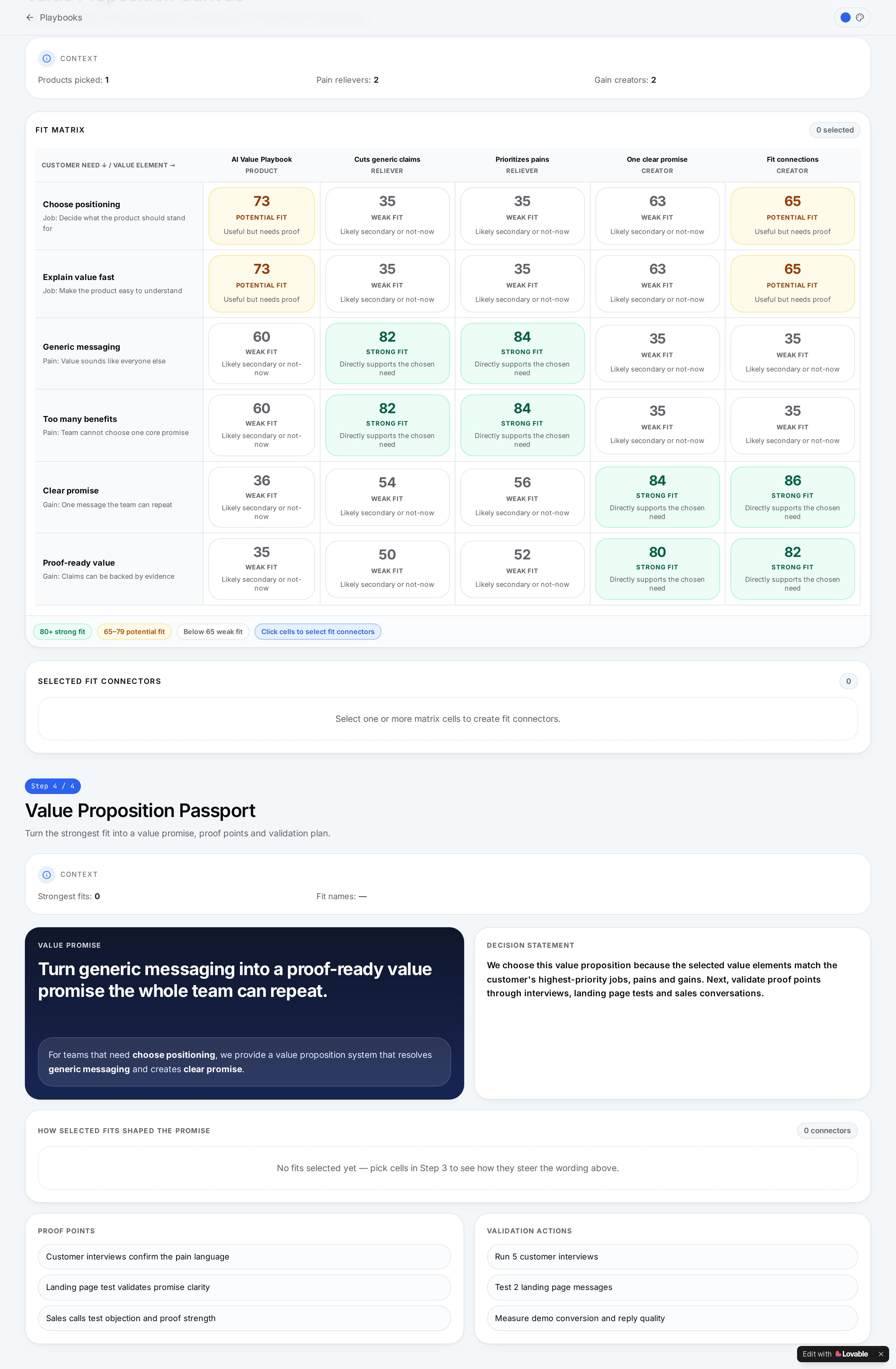Select the 84 strong fit cell for Generic messaging
The height and width of the screenshot is (1369, 896).
522,353
